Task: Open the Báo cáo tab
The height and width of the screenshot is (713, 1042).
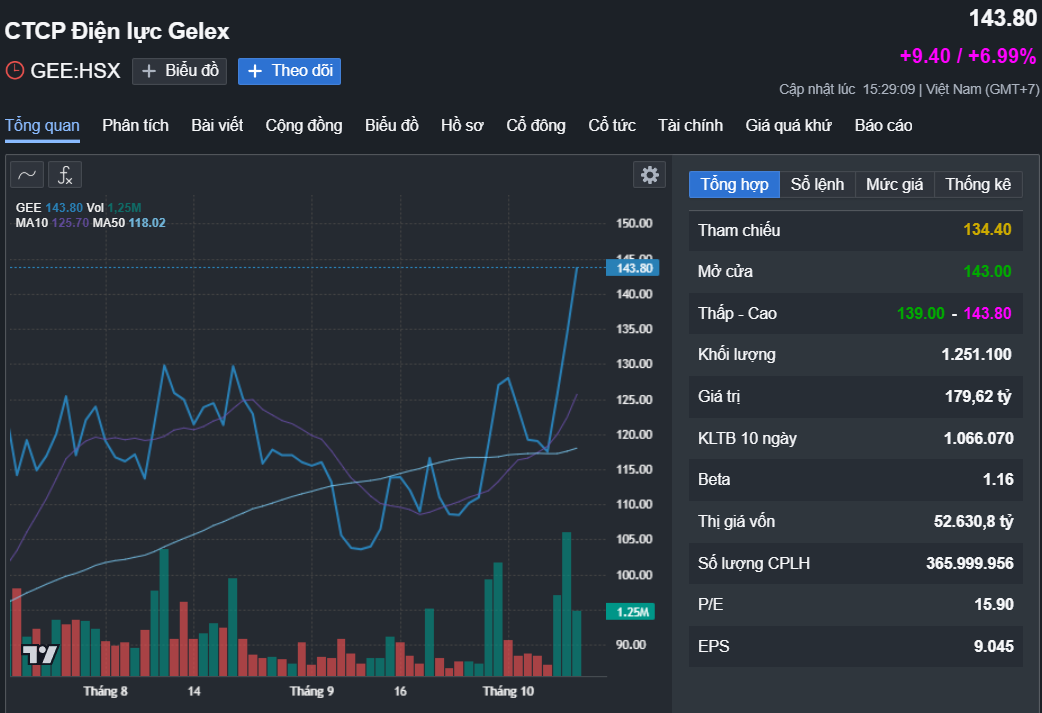Action: 883,125
